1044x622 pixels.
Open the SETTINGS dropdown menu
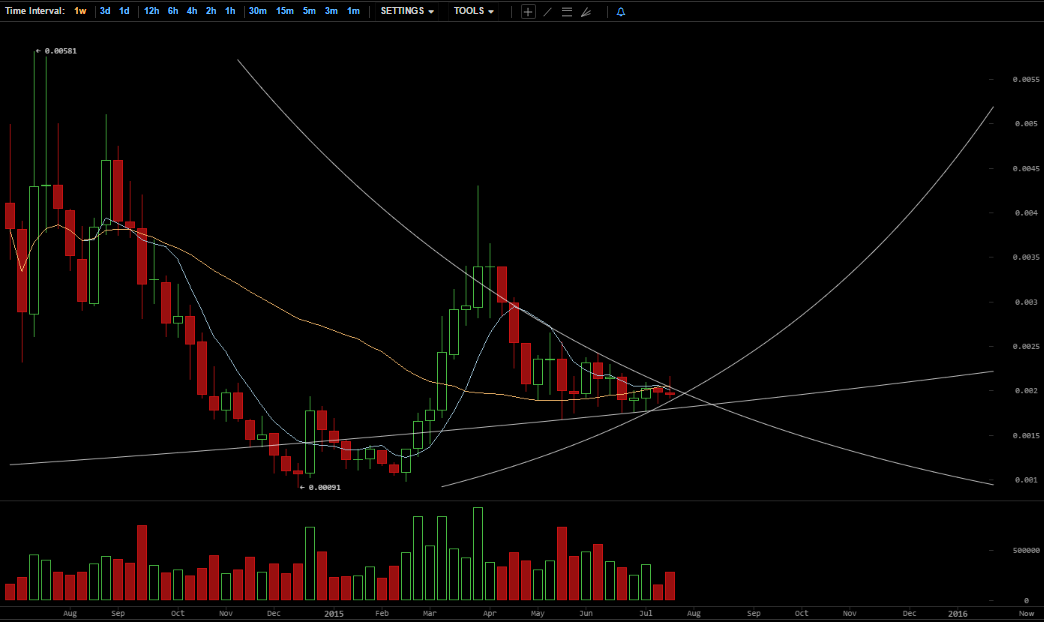(x=407, y=11)
